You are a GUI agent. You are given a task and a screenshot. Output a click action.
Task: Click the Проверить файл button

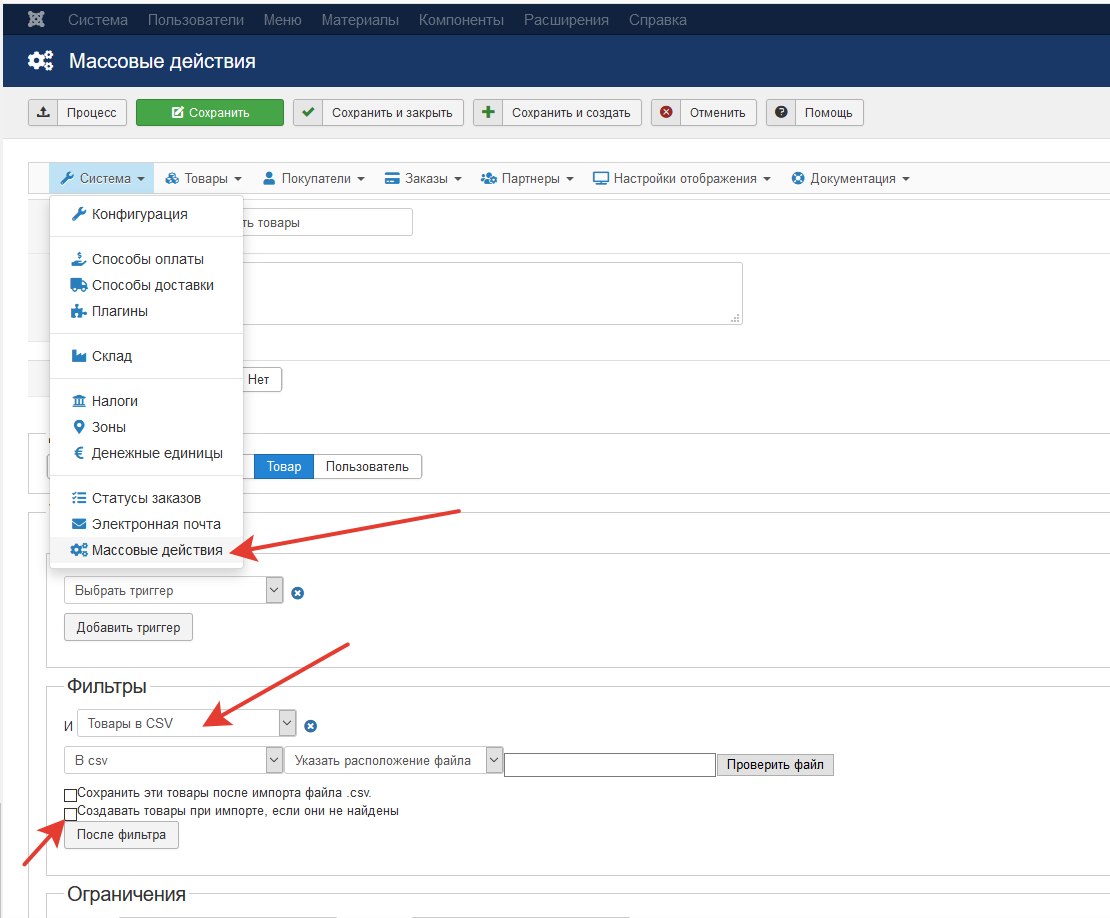point(775,764)
